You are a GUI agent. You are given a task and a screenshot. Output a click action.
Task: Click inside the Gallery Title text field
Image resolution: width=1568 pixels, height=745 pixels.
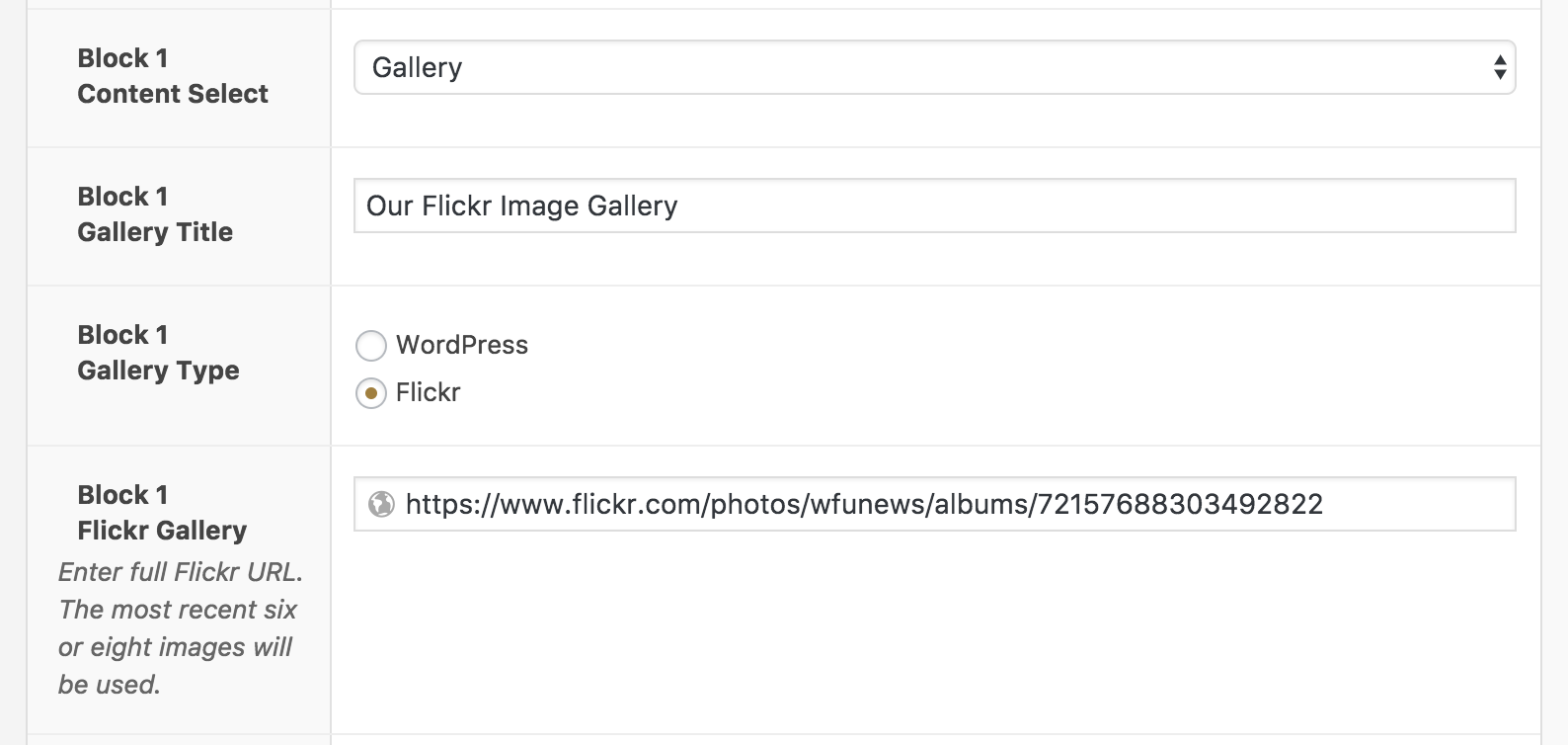click(935, 206)
